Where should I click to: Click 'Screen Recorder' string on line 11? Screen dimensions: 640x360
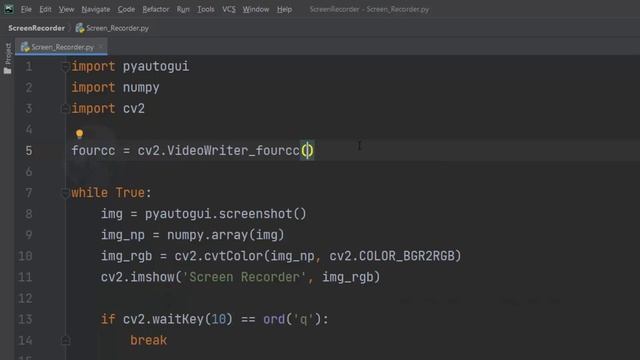coord(244,277)
